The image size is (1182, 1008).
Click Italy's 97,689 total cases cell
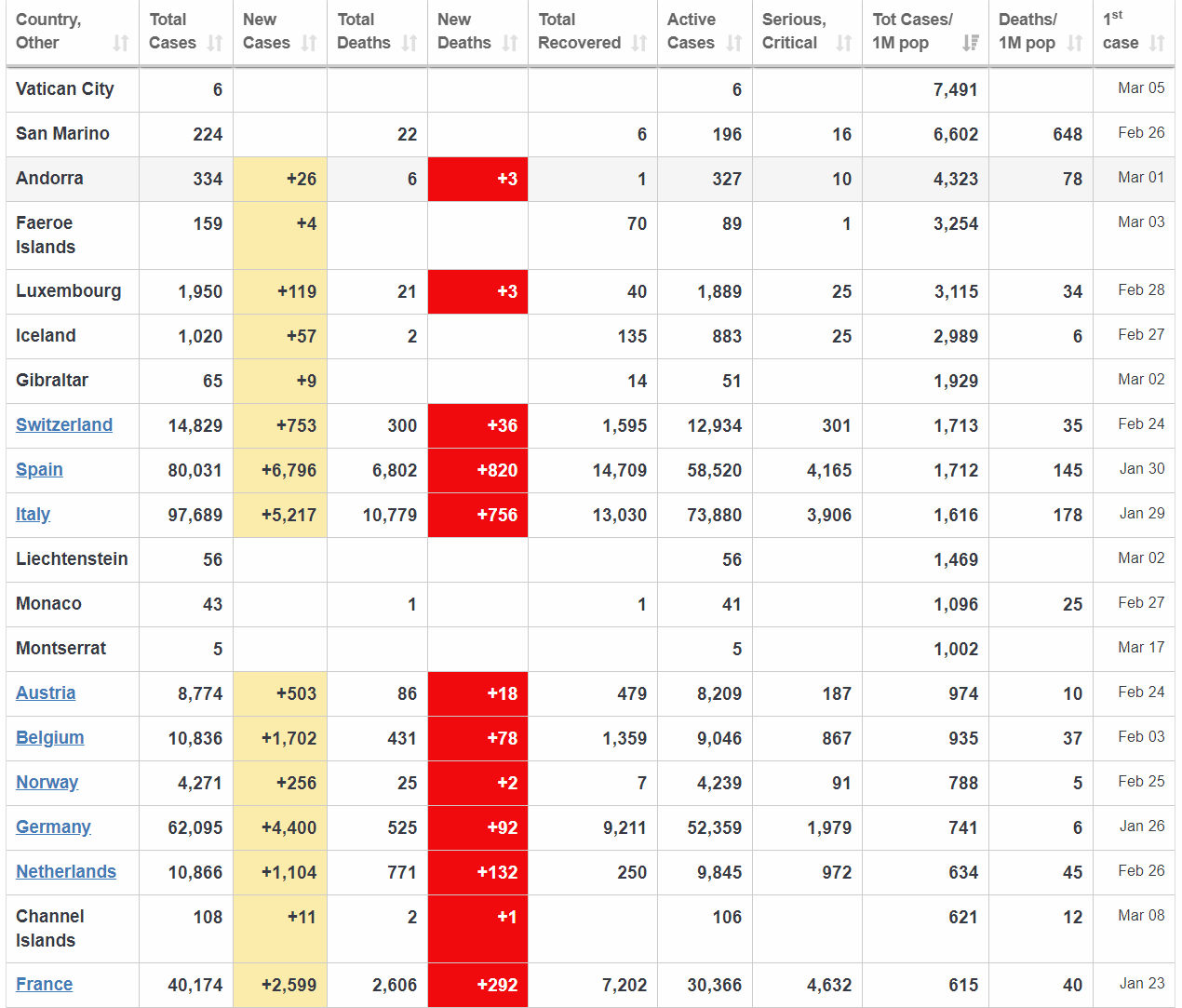(186, 515)
